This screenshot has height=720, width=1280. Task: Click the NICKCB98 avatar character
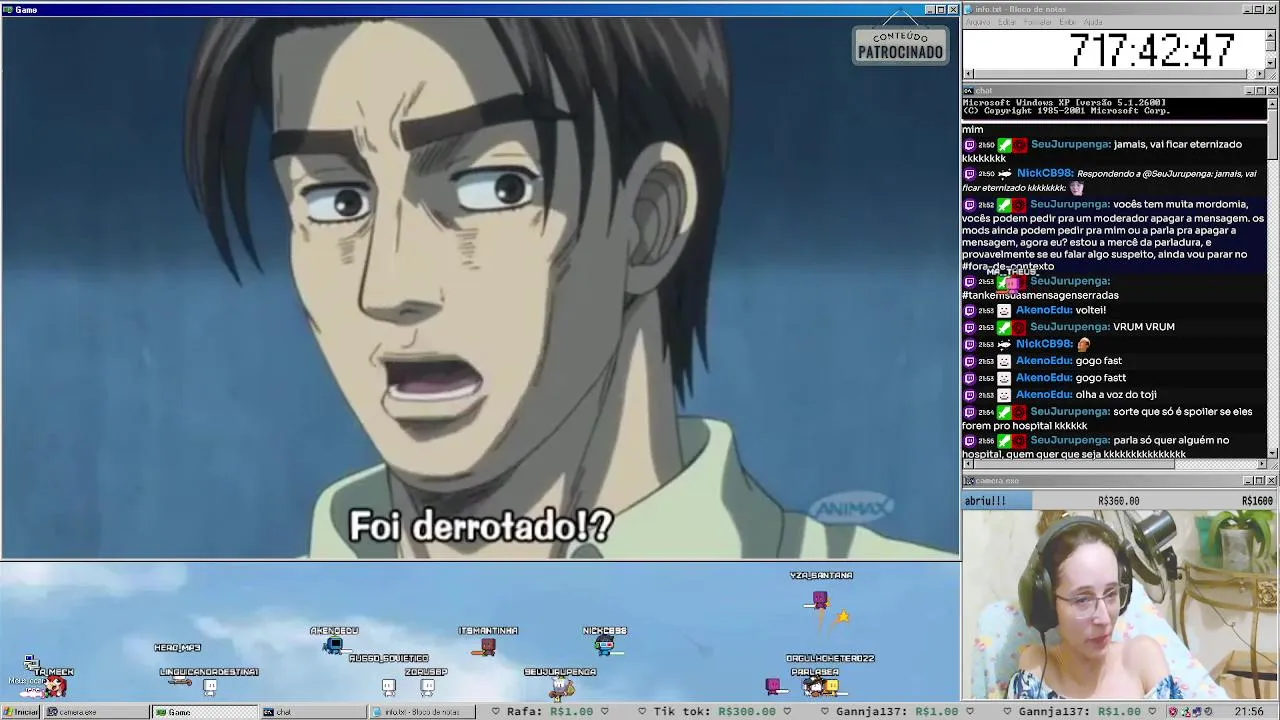[604, 646]
